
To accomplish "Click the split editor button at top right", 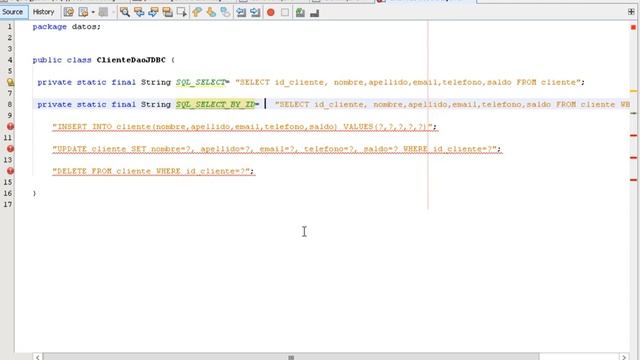I will (631, 12).
